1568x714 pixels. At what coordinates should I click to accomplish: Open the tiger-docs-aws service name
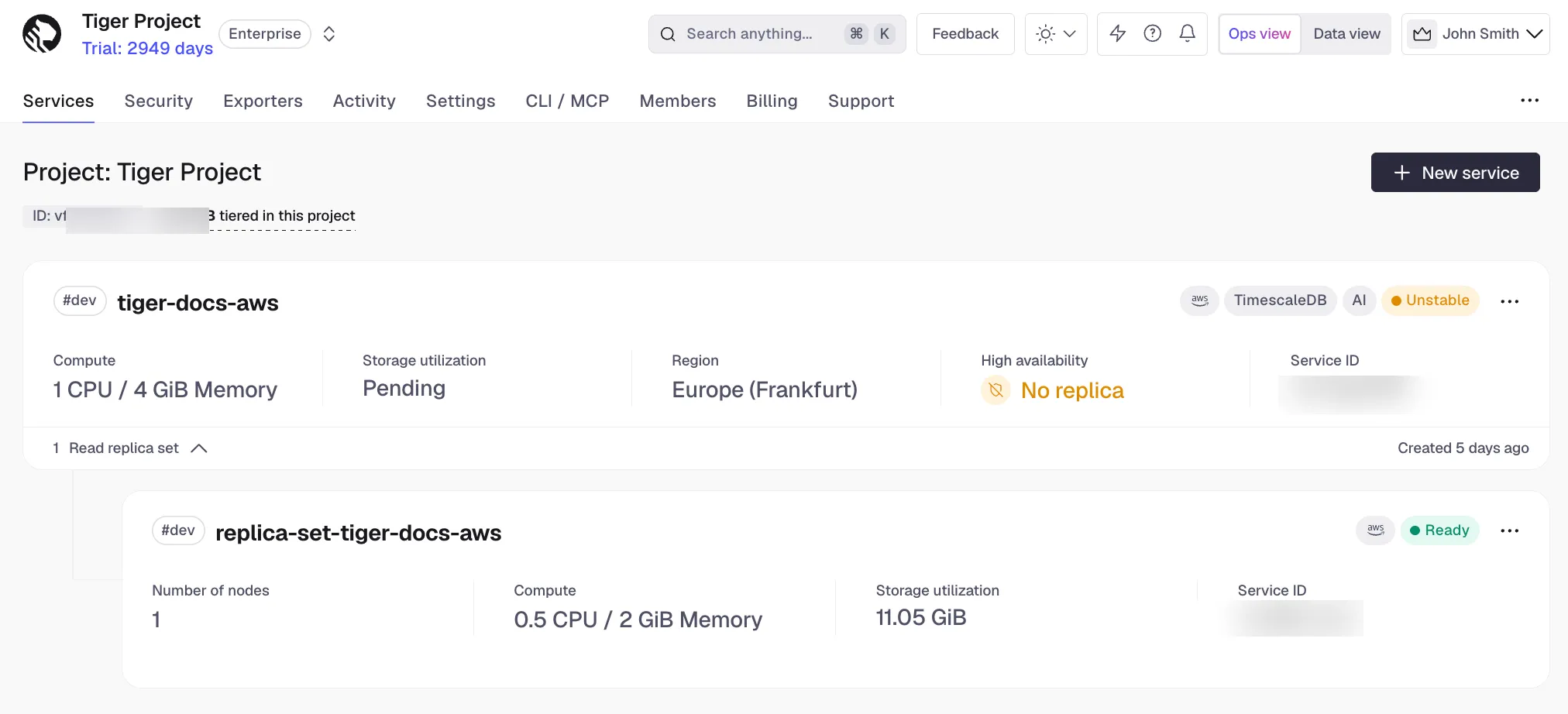coord(198,303)
